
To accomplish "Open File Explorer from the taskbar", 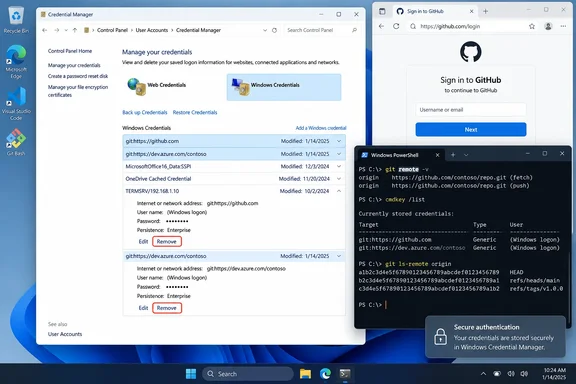I will tap(305, 374).
